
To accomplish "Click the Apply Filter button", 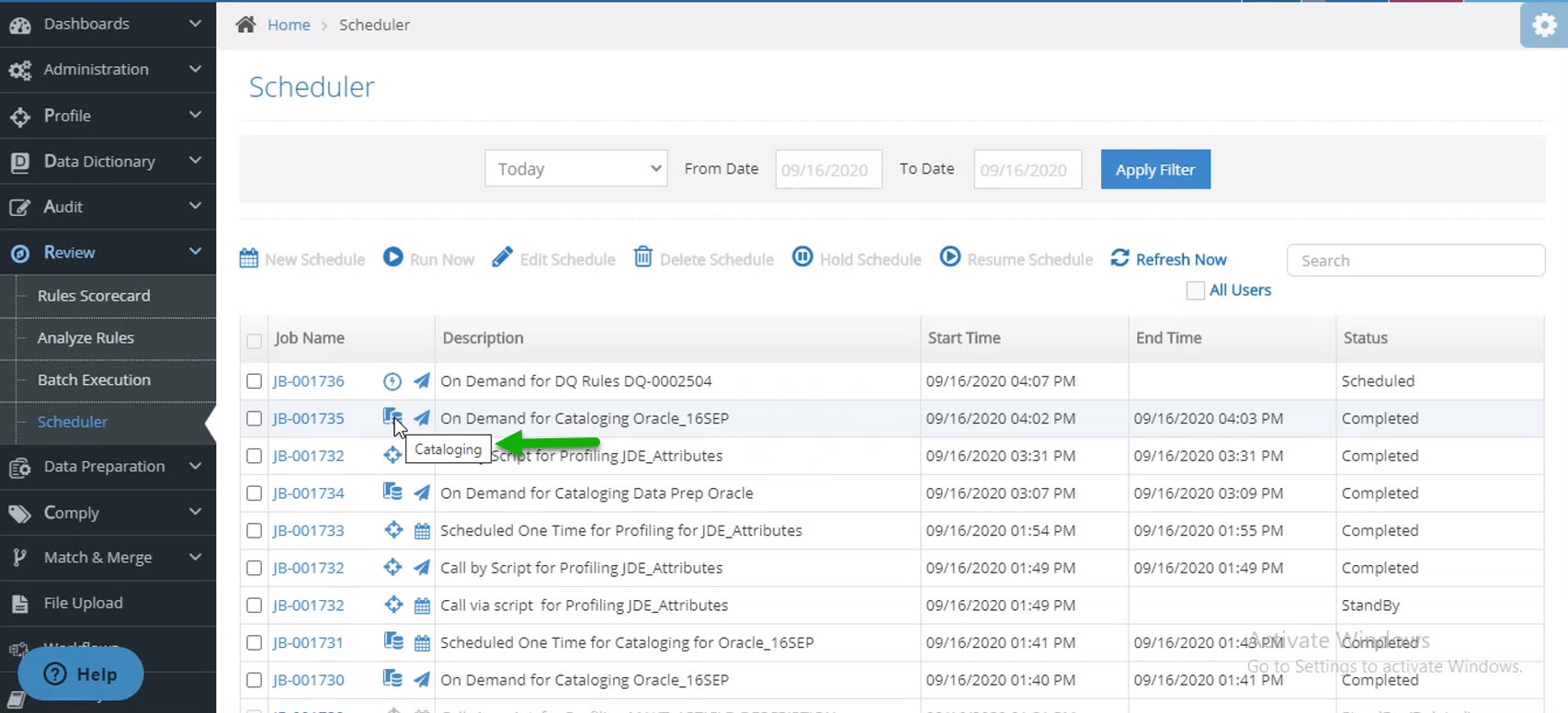I will (x=1155, y=169).
